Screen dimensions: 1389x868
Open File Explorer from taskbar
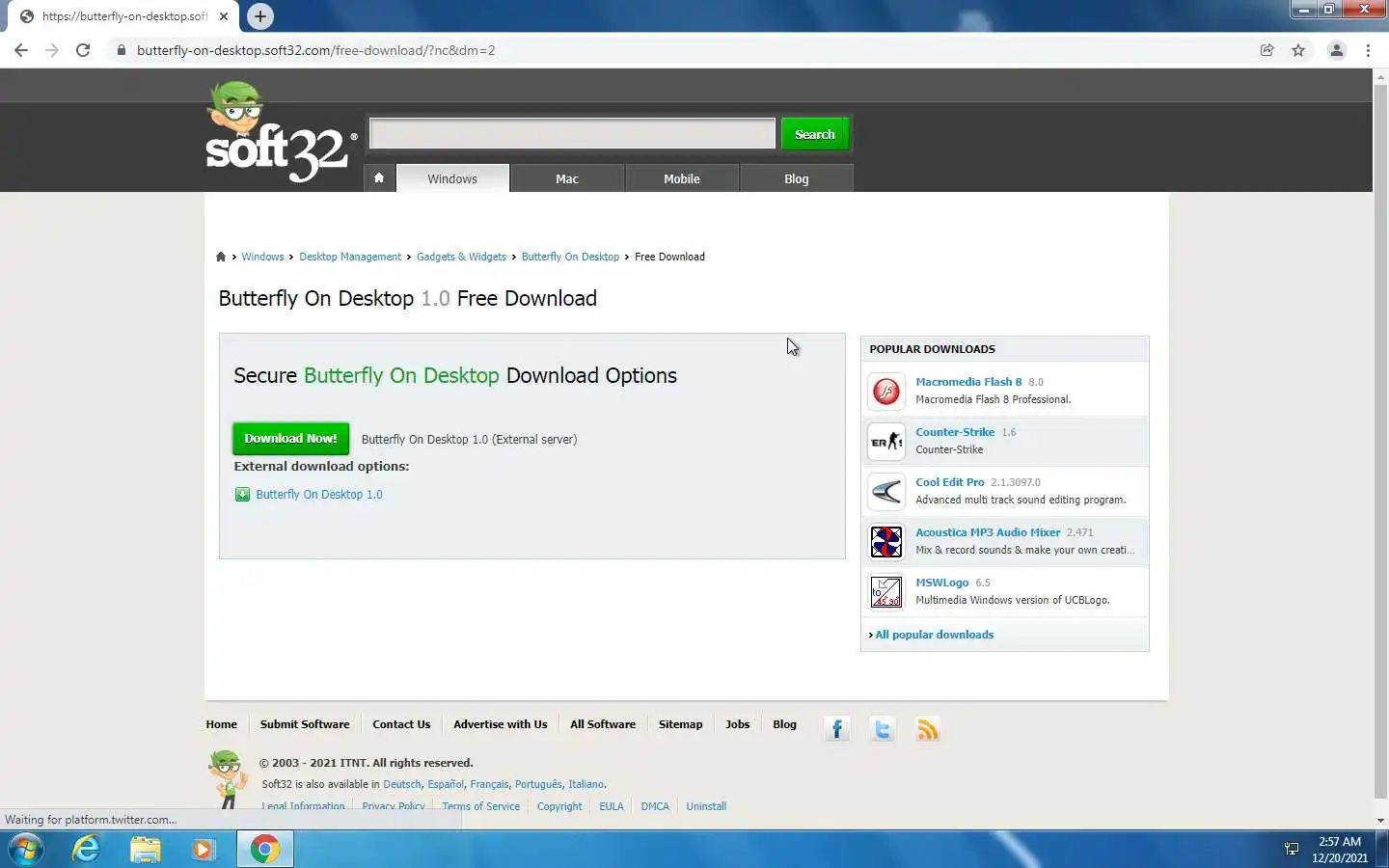(x=146, y=850)
